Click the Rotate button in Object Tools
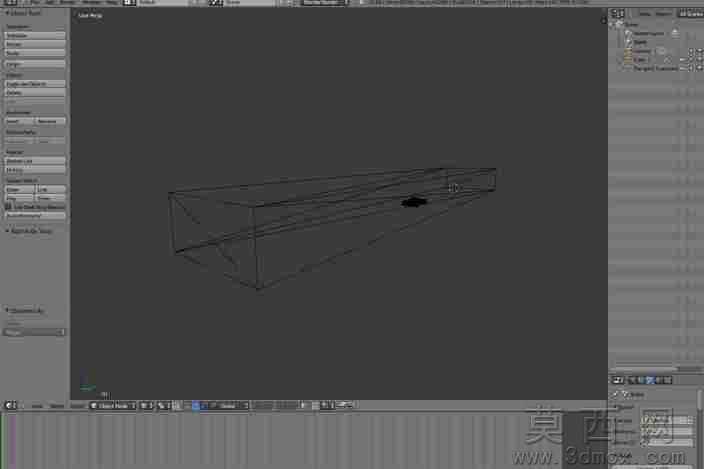Image resolution: width=704 pixels, height=469 pixels. click(35, 44)
